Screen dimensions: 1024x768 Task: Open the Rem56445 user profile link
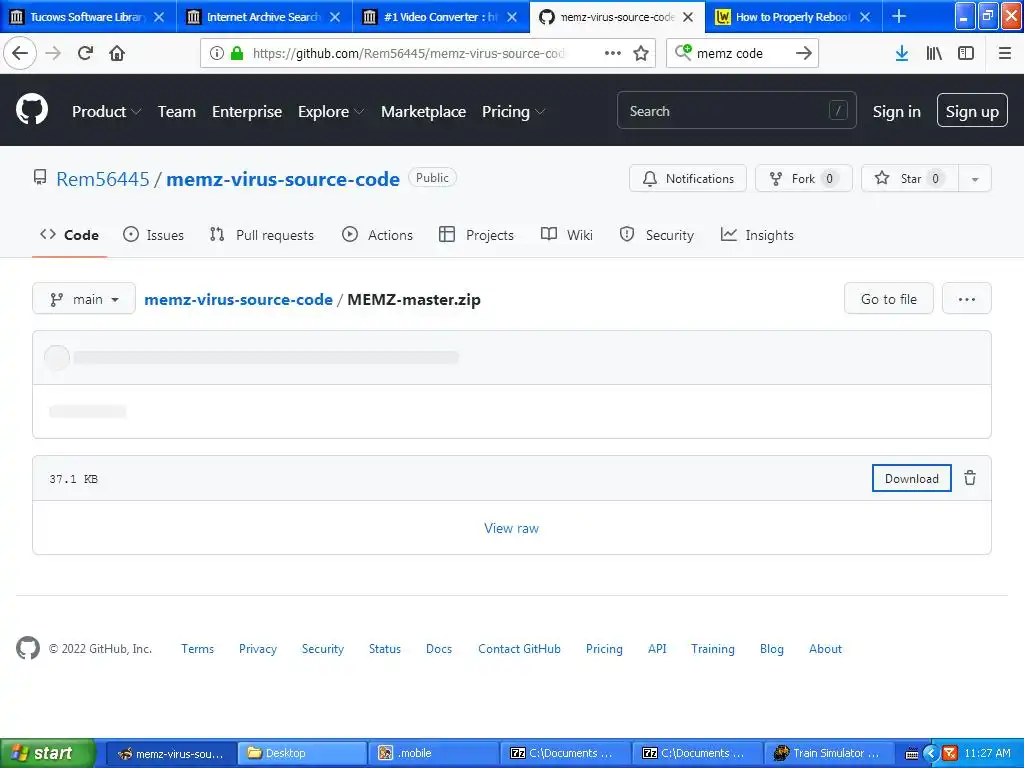click(103, 179)
